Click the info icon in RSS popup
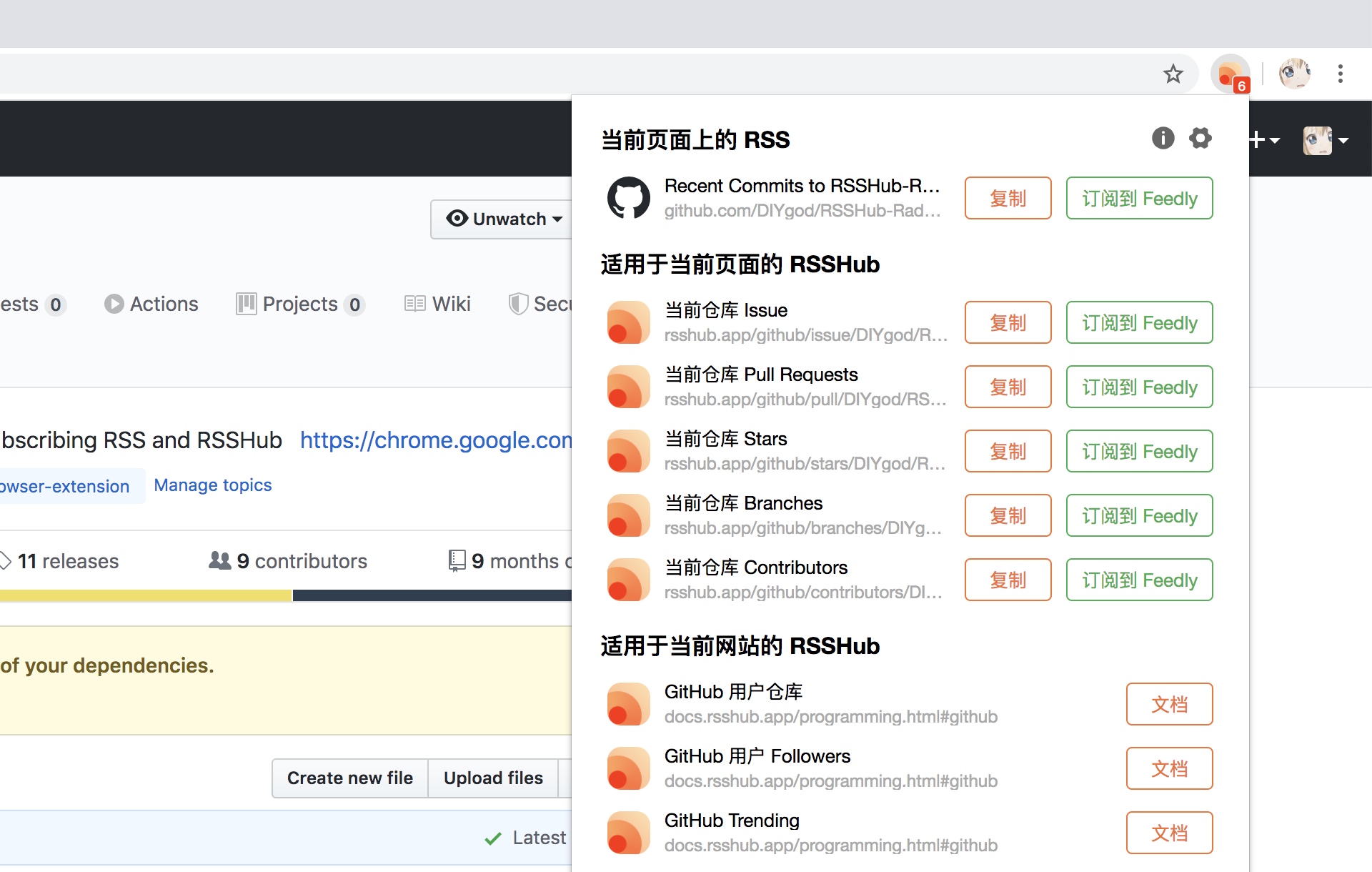This screenshot has height=872, width=1372. [1163, 138]
